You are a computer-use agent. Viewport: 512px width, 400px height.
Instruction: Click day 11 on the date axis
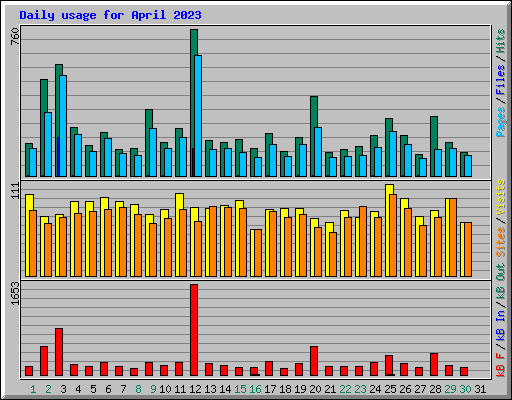coord(180,389)
